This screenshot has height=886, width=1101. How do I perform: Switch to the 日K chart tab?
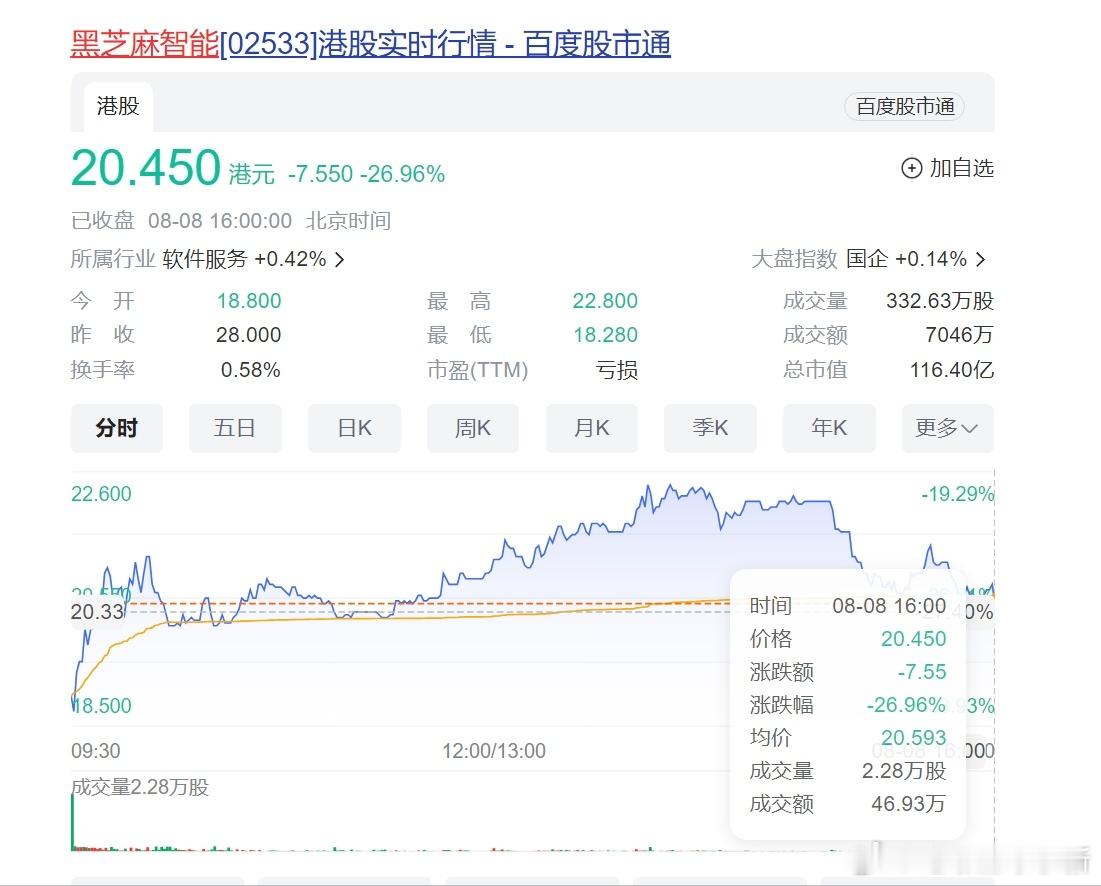tap(354, 428)
